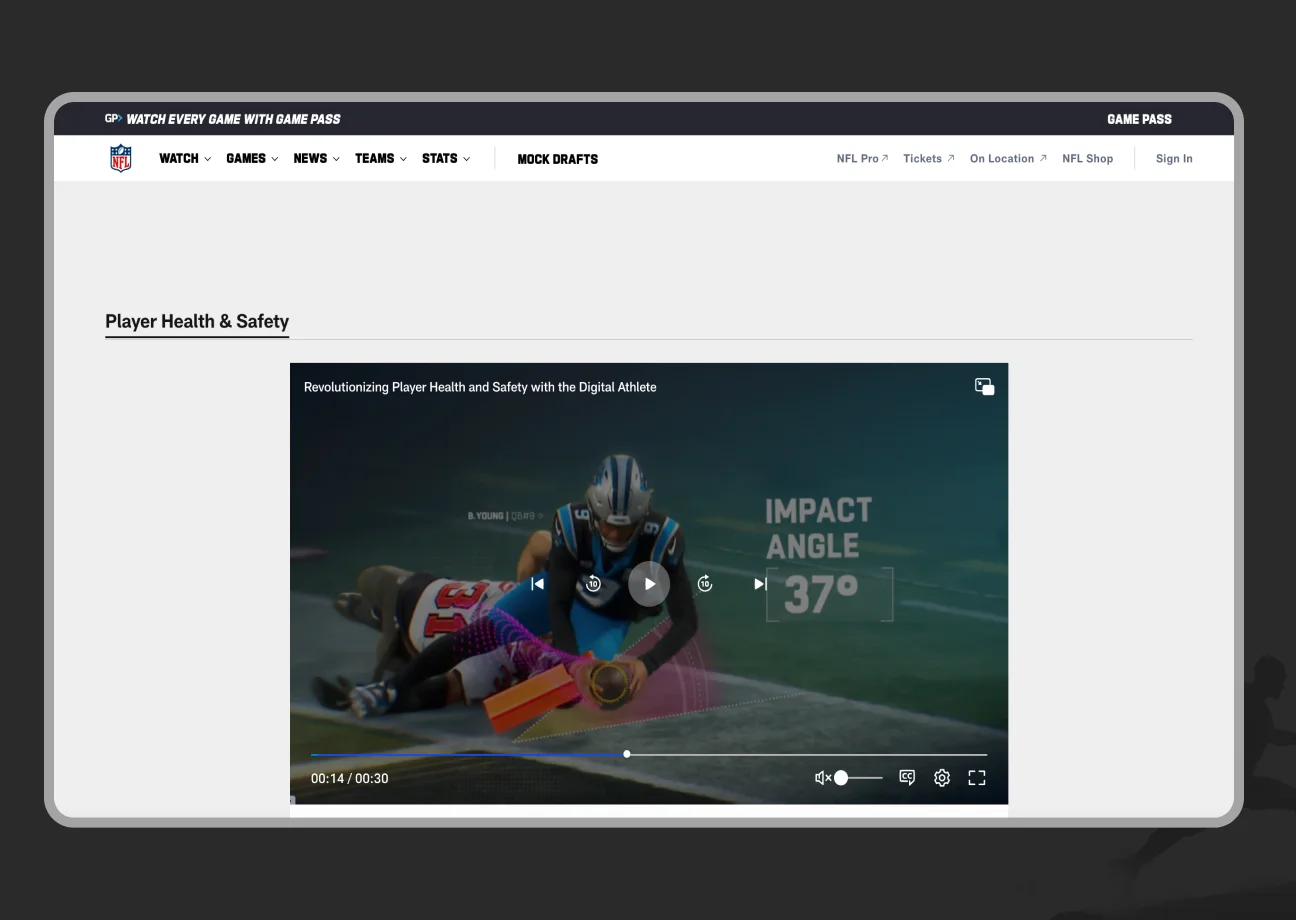Image resolution: width=1296 pixels, height=920 pixels.
Task: Click the GP Game Pass logo icon
Action: (x=113, y=119)
